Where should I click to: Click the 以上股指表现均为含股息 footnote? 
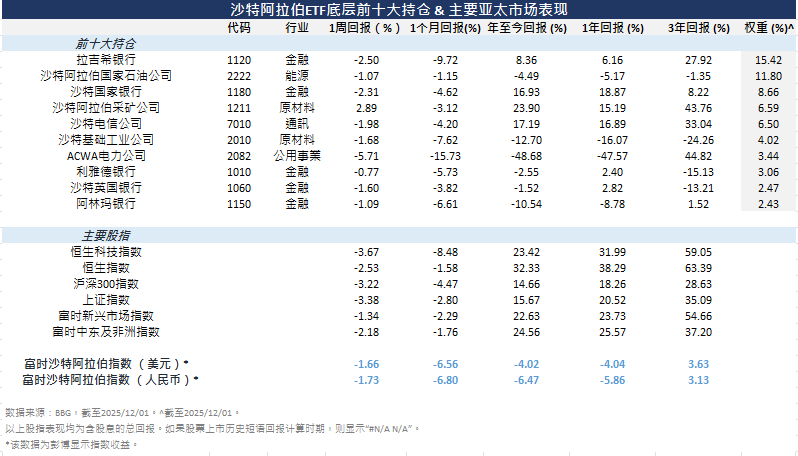213,429
